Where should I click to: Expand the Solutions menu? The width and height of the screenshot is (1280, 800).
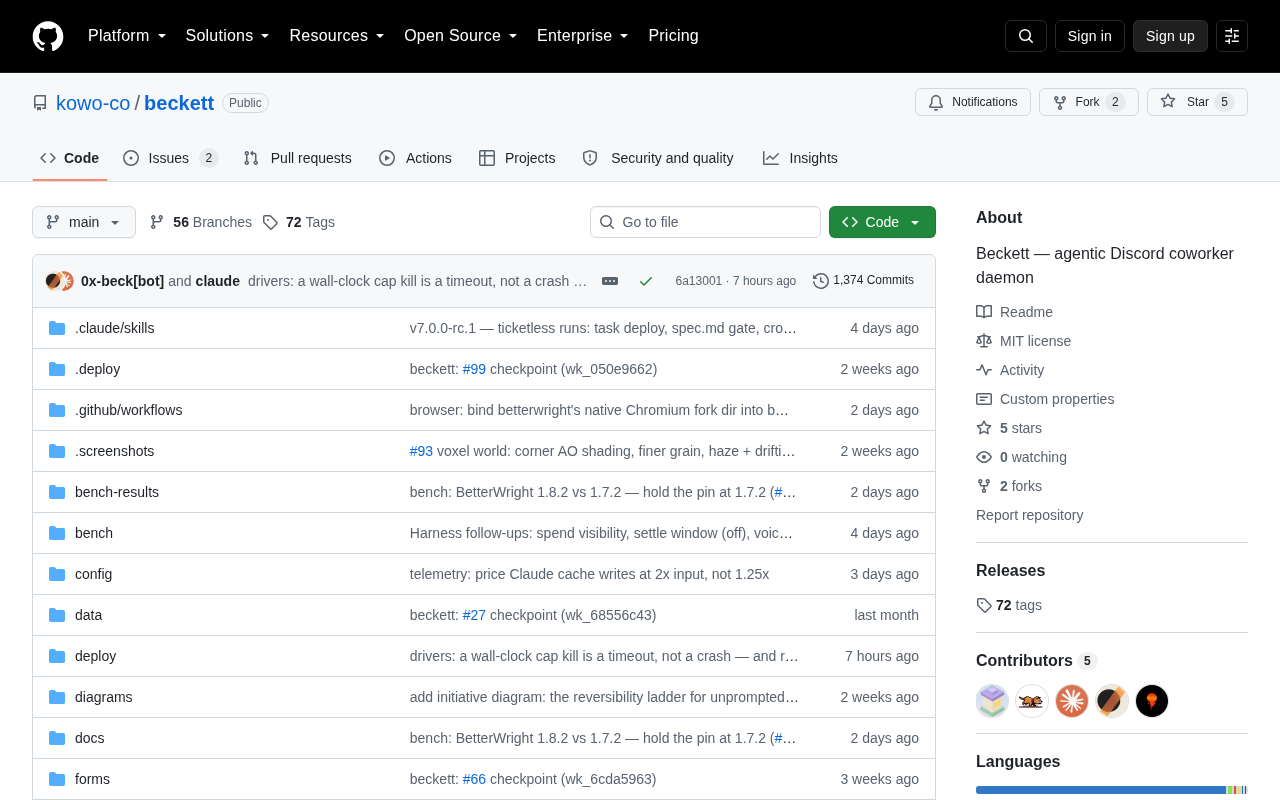(228, 36)
